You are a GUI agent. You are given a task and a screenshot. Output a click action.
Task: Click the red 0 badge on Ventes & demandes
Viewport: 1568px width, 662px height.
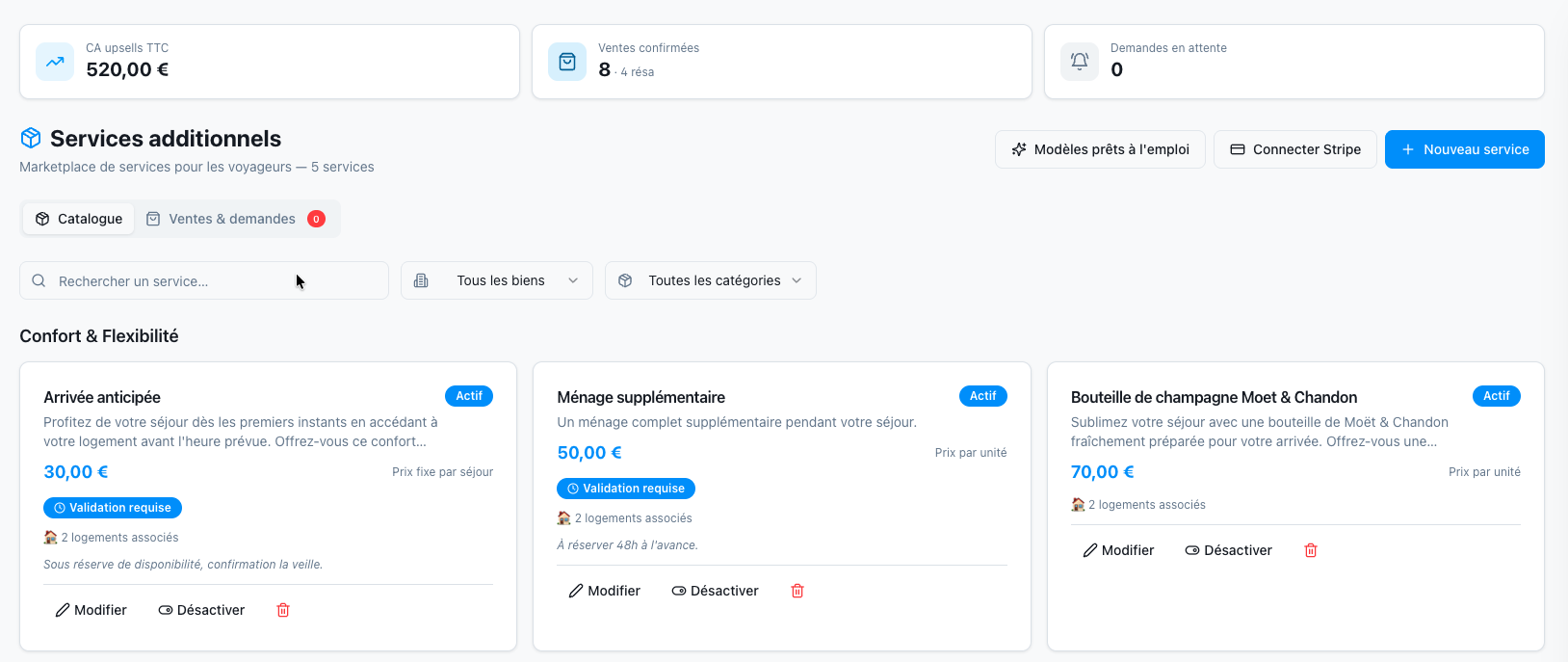pyautogui.click(x=316, y=219)
